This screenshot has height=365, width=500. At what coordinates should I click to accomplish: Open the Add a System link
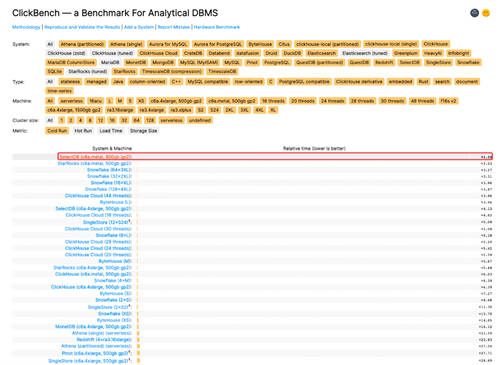click(x=139, y=27)
